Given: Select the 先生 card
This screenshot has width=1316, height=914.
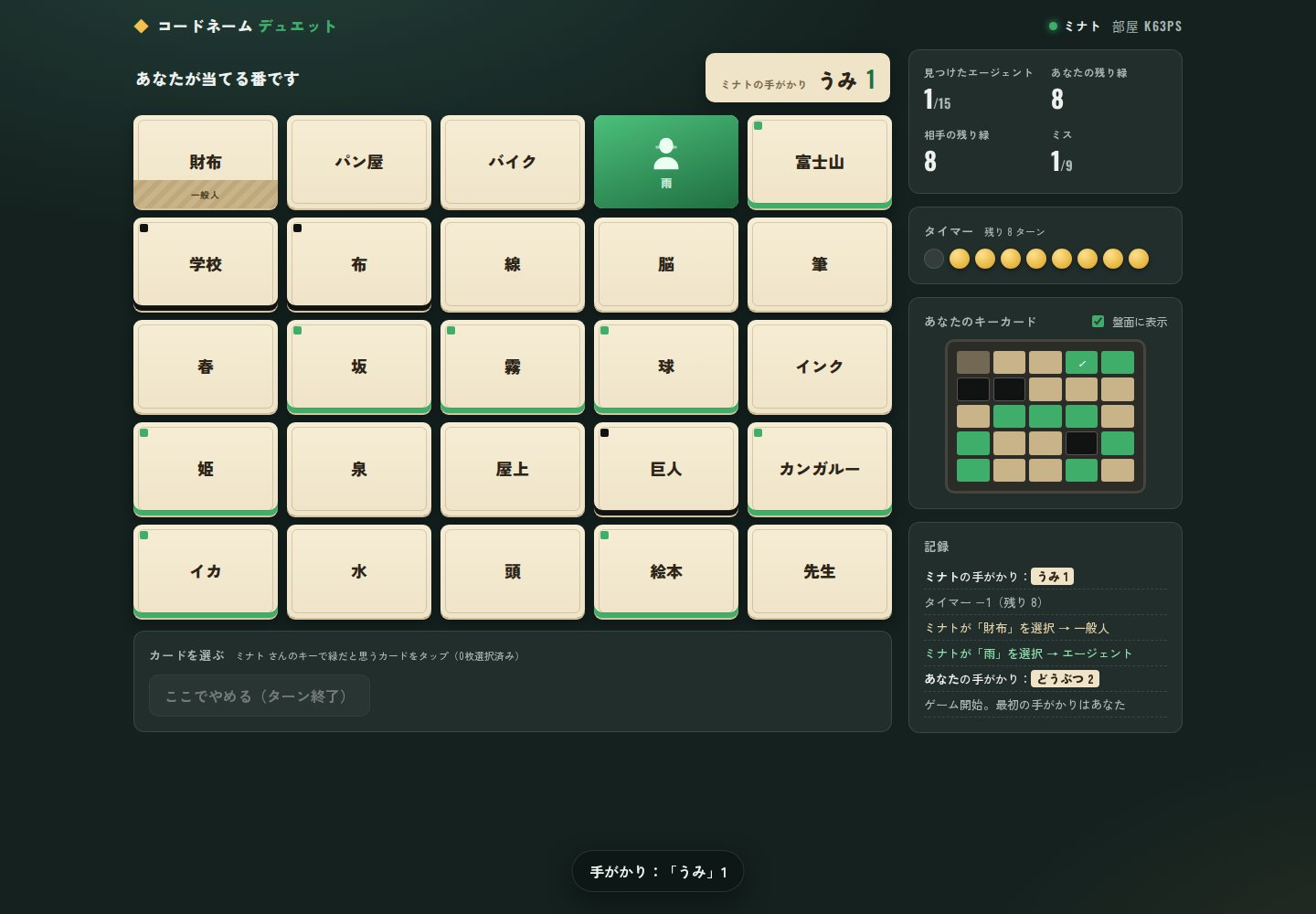Looking at the screenshot, I should (820, 571).
